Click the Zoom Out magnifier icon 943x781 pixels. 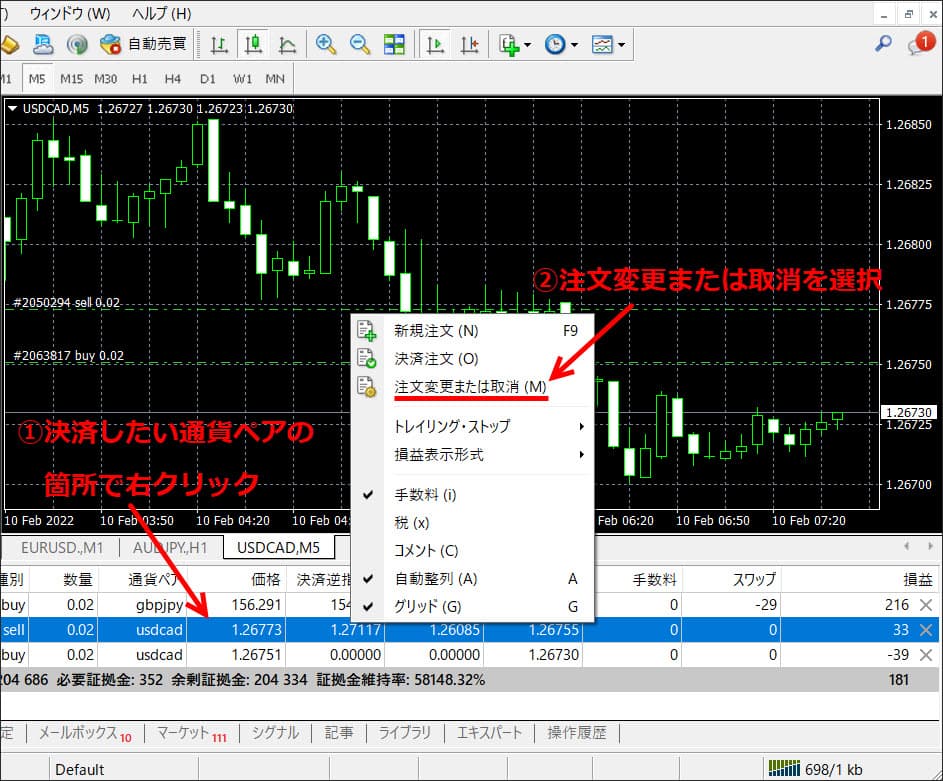360,44
